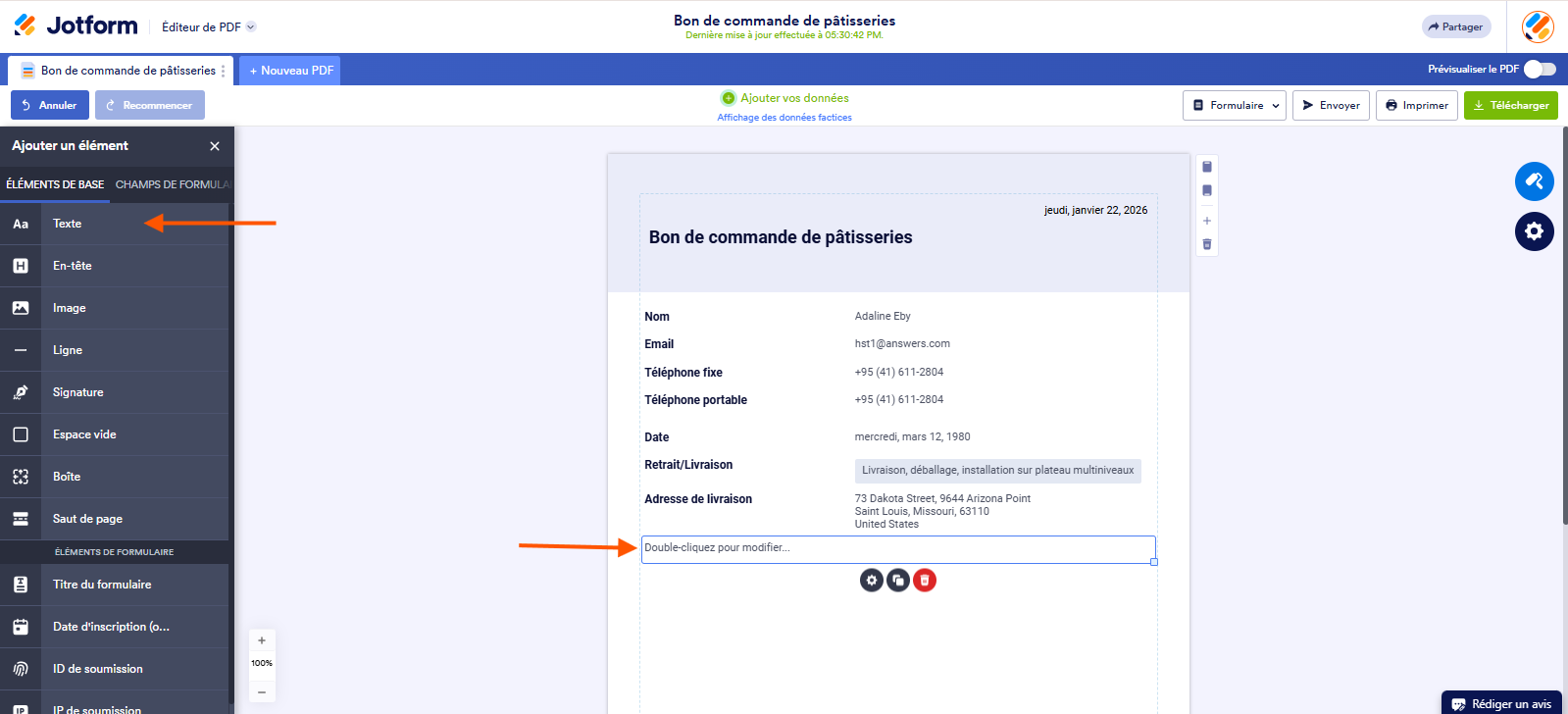Image resolution: width=1568 pixels, height=714 pixels.
Task: Click the second page icon beside document
Action: point(1207,191)
